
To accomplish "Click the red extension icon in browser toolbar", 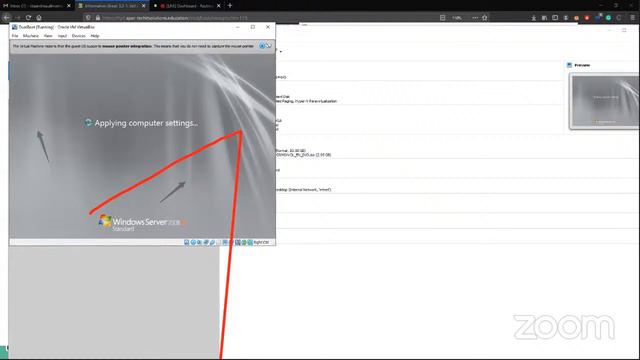I will click(x=587, y=18).
